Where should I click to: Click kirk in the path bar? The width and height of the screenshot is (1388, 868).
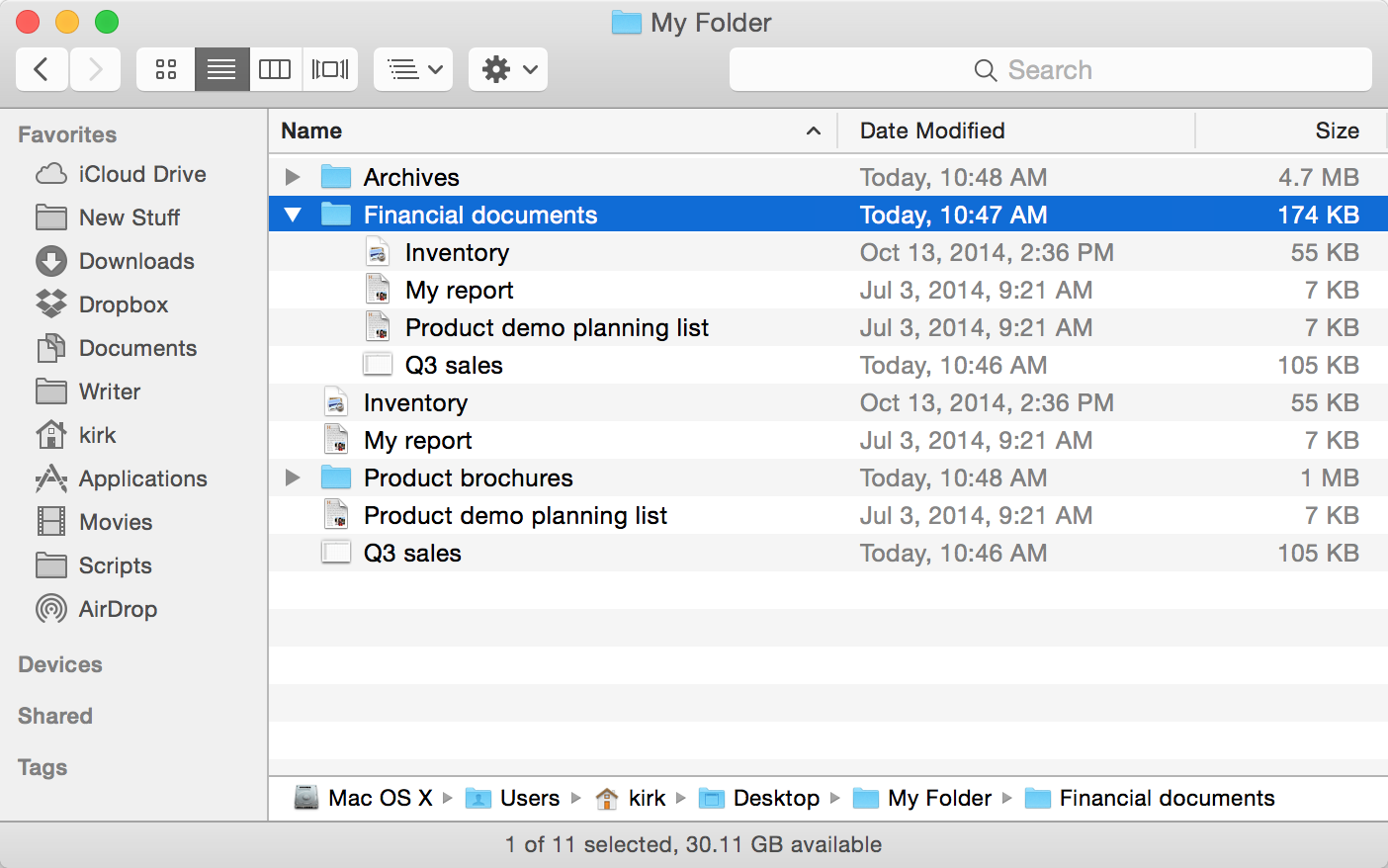pos(631,798)
